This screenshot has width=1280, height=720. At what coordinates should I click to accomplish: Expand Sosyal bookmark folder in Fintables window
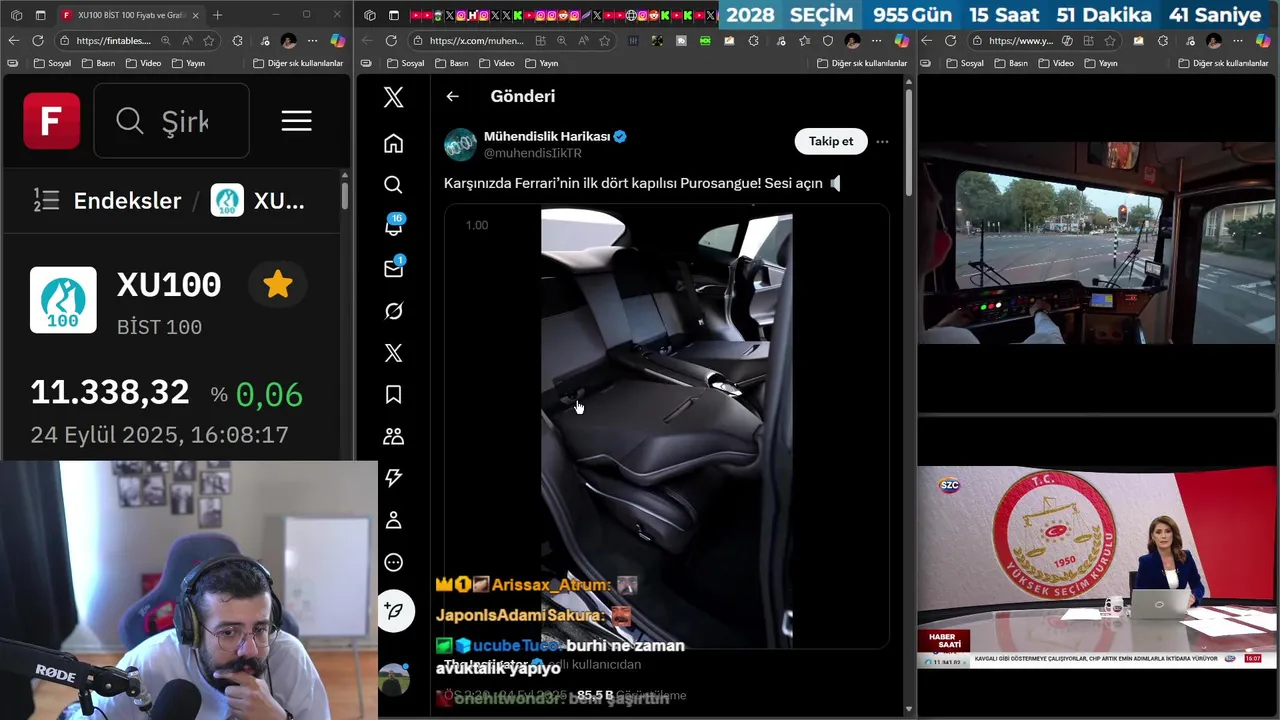52,63
